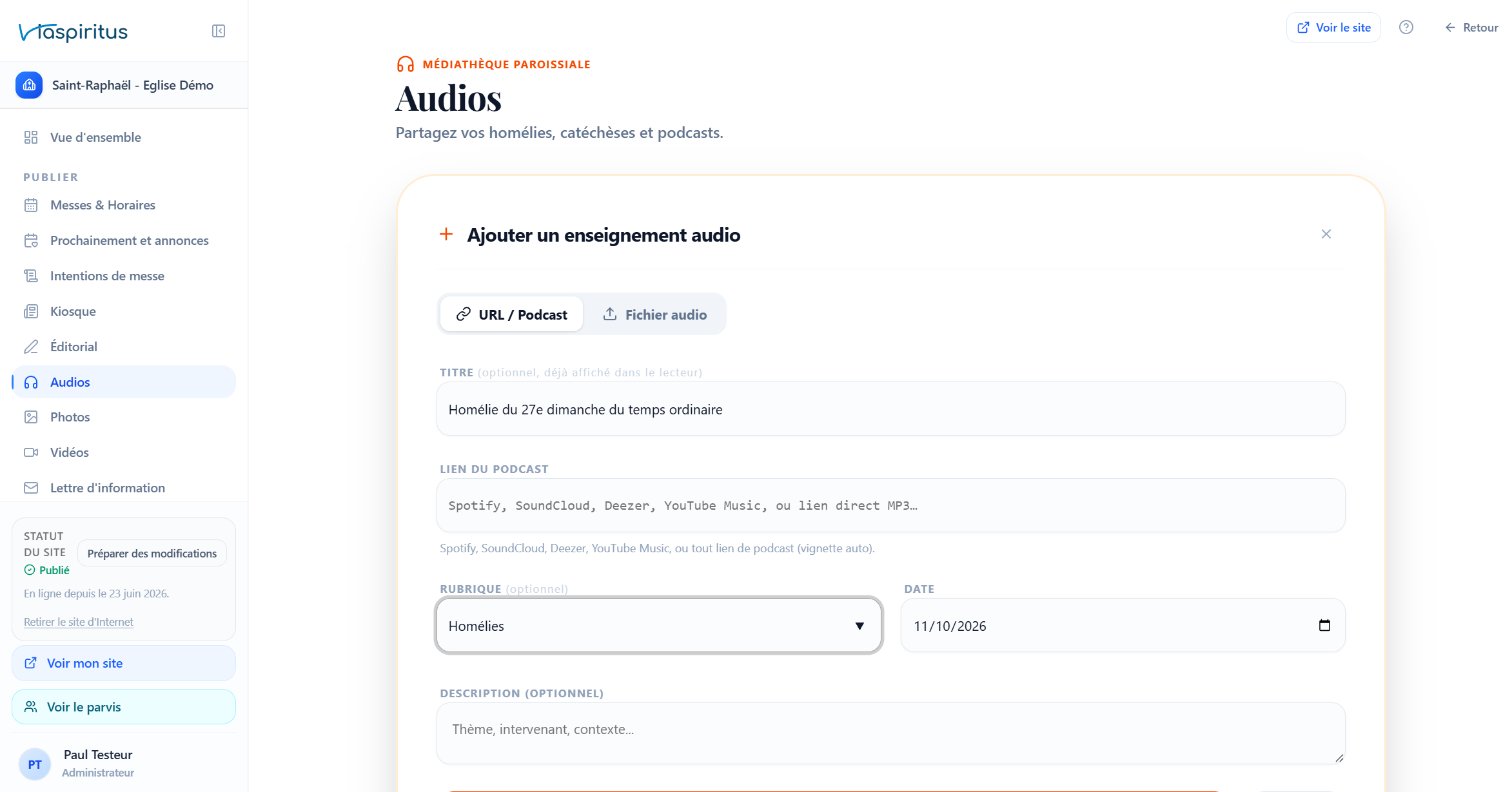1512x792 pixels.
Task: Click the Date field showing 11/10/2026
Action: (x=1123, y=626)
